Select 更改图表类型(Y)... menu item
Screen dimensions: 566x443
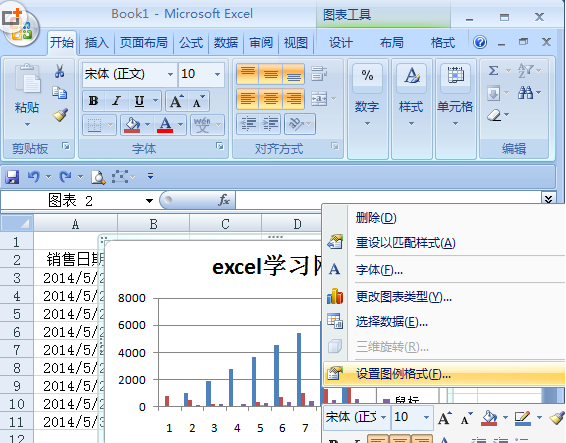pos(444,297)
